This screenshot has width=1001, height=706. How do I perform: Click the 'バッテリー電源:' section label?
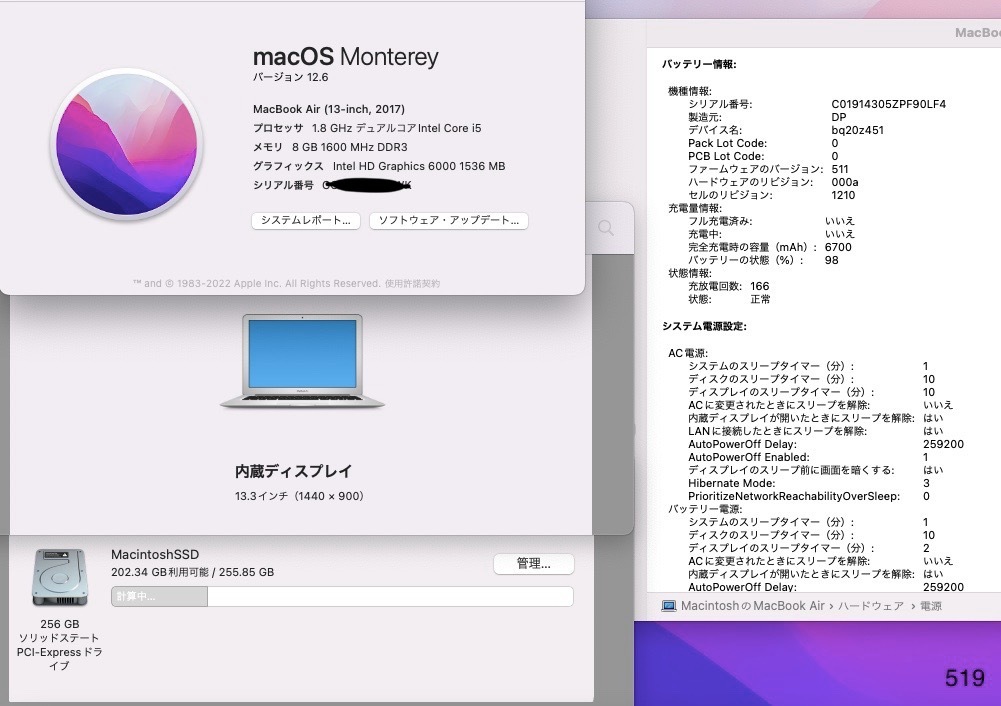tap(705, 509)
